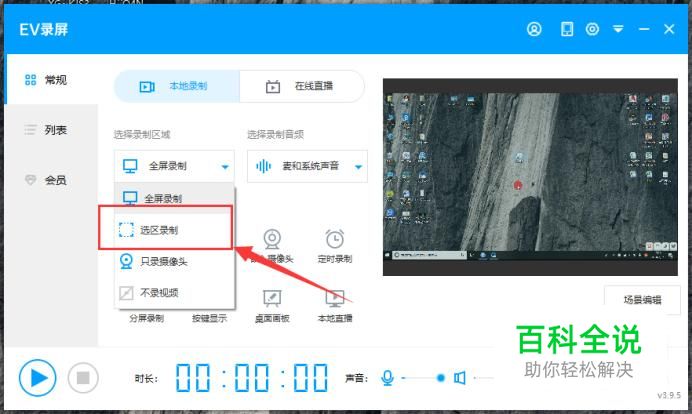Click the 按键显示 label
The image size is (692, 414).
click(x=209, y=318)
